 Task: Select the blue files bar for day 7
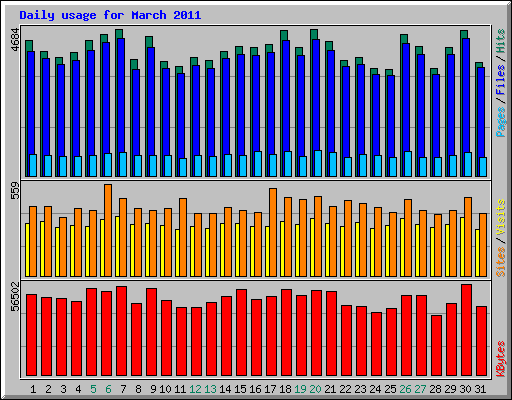click(121, 95)
